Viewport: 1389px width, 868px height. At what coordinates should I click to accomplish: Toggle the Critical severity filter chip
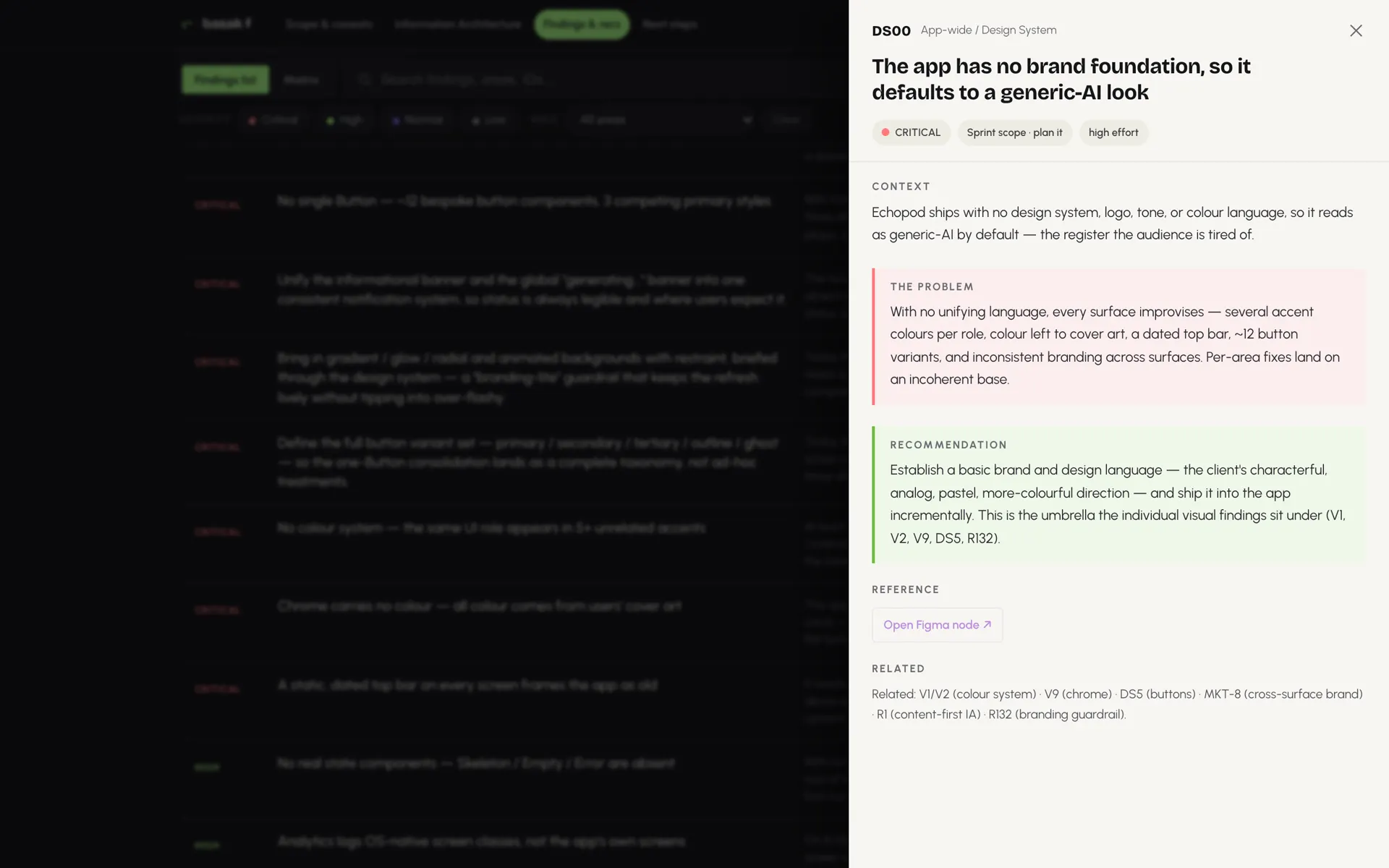273,120
